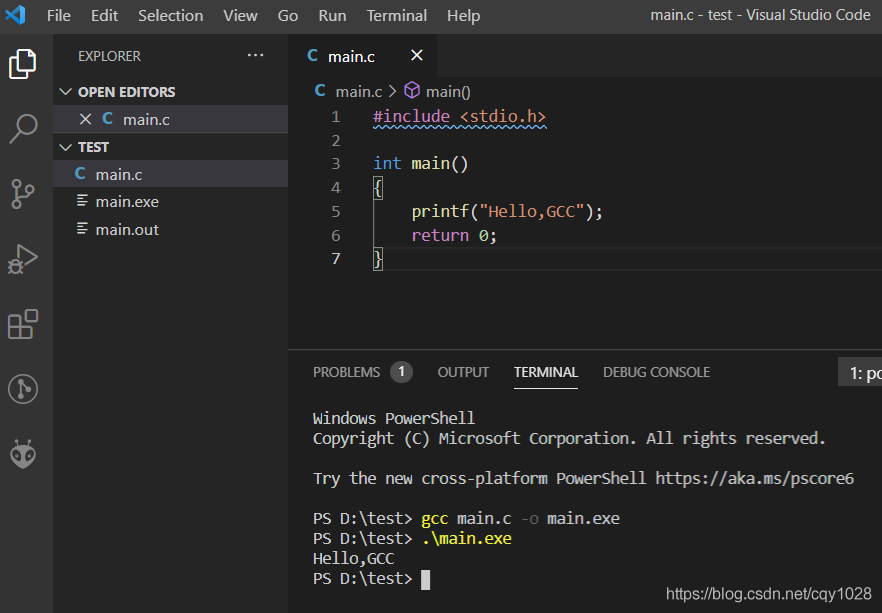Viewport: 882px width, 613px height.
Task: Click the problems count badge 1
Action: point(402,372)
